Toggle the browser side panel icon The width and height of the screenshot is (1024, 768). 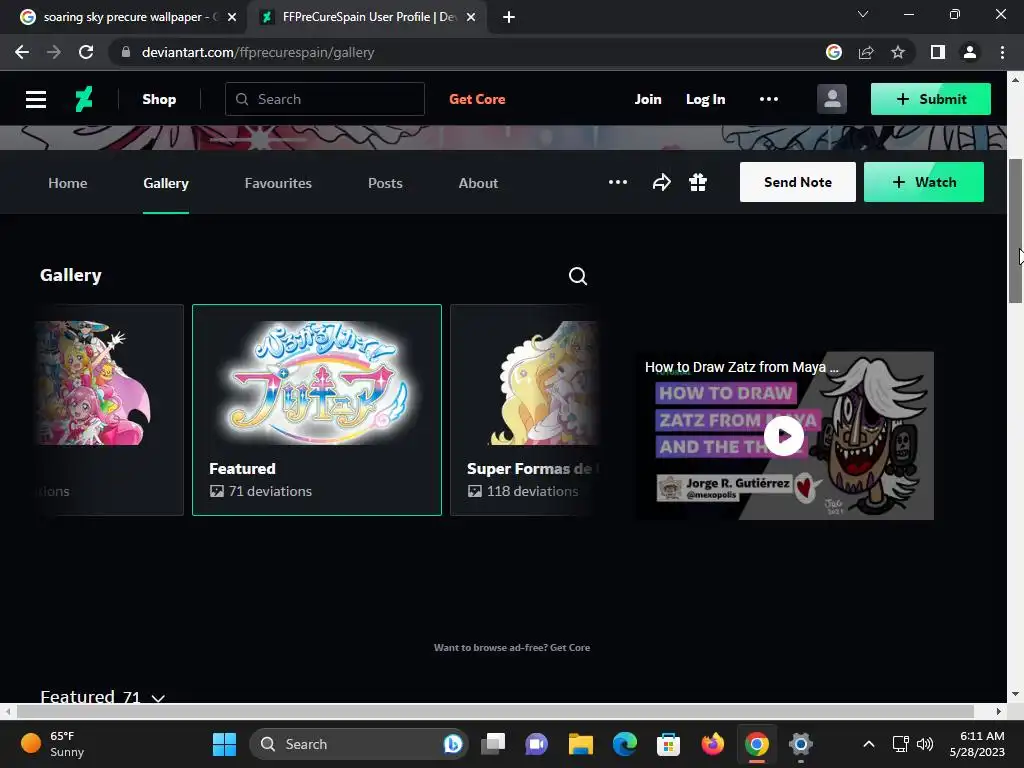(x=938, y=52)
